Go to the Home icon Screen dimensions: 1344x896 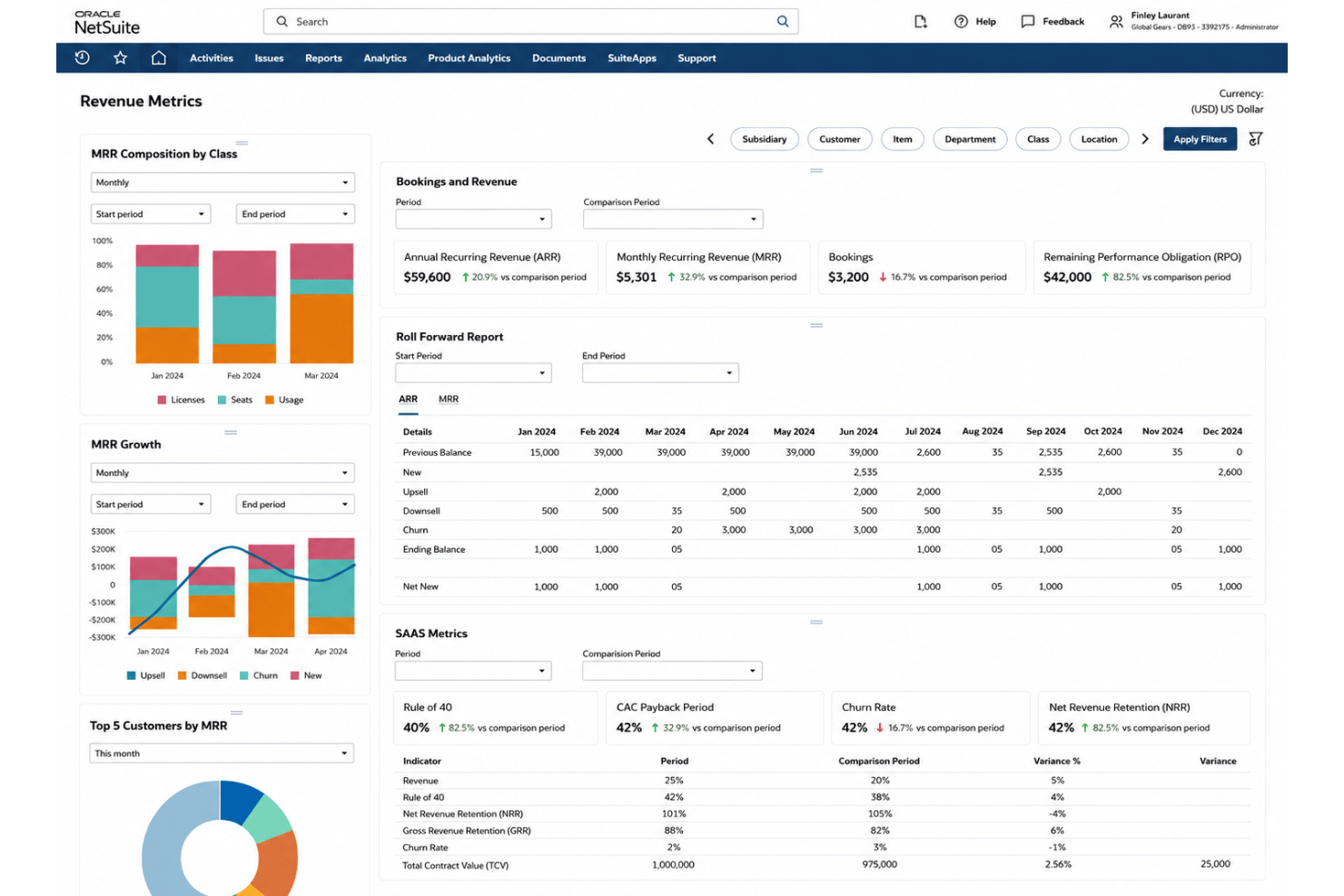pyautogui.click(x=158, y=58)
